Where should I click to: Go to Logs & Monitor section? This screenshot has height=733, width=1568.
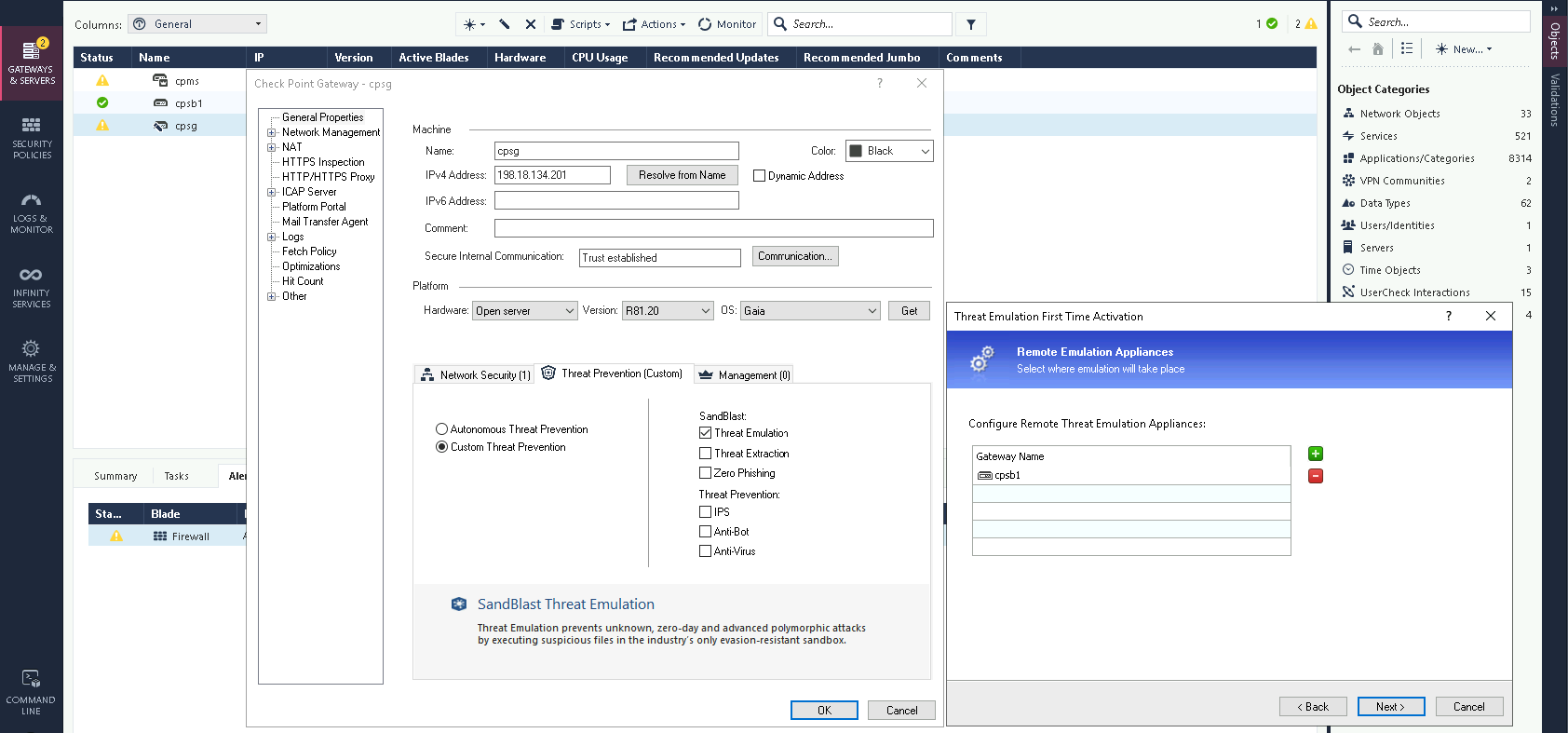pyautogui.click(x=32, y=212)
